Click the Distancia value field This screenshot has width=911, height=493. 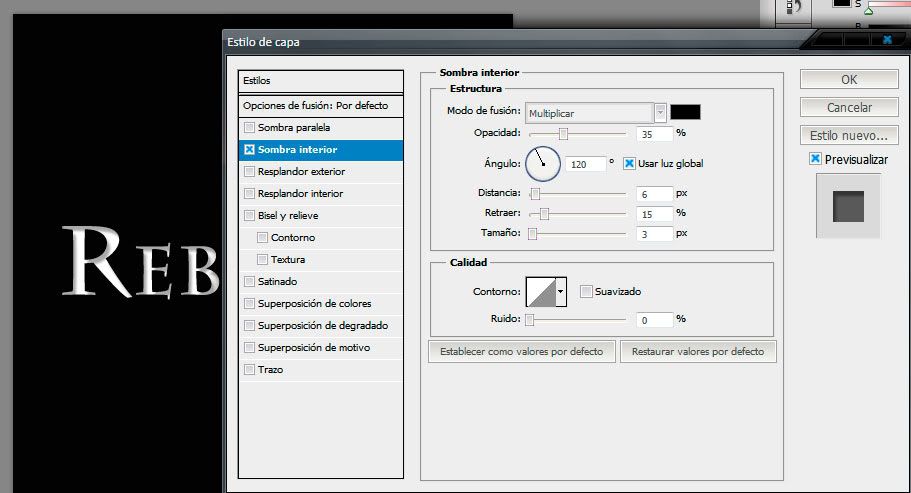point(654,194)
